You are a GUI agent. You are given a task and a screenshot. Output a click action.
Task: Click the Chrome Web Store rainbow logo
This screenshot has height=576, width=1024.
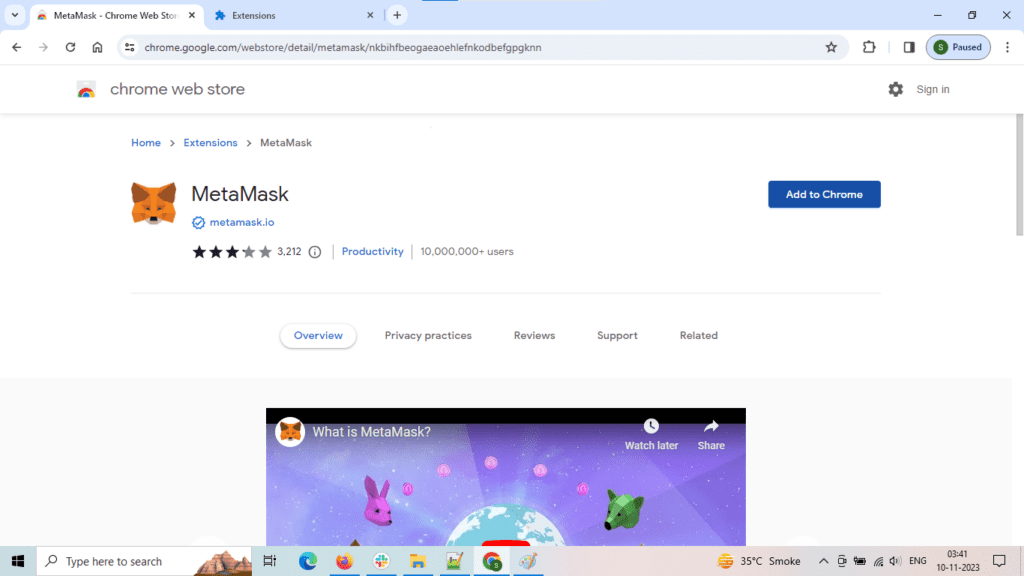86,89
